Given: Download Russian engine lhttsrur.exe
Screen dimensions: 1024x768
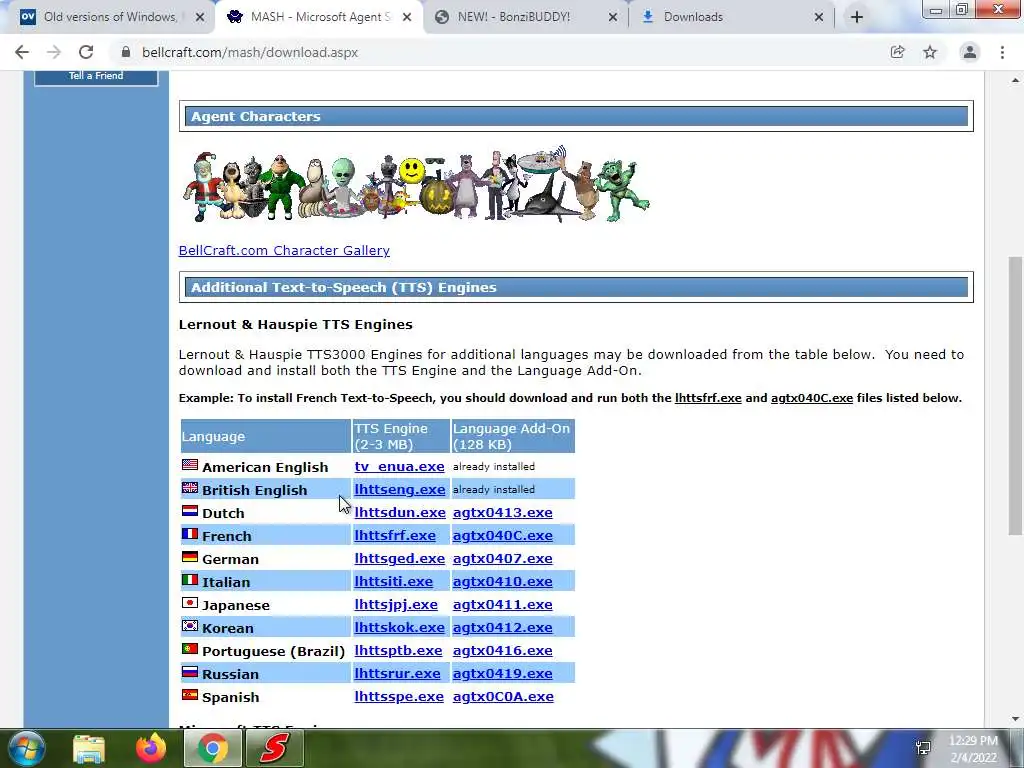Looking at the screenshot, I should click(397, 674).
